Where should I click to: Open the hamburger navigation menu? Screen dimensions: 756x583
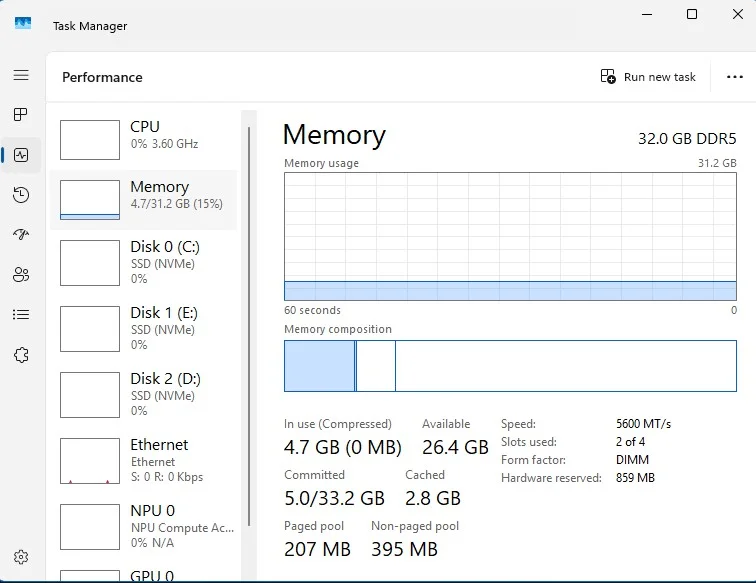pyautogui.click(x=21, y=75)
